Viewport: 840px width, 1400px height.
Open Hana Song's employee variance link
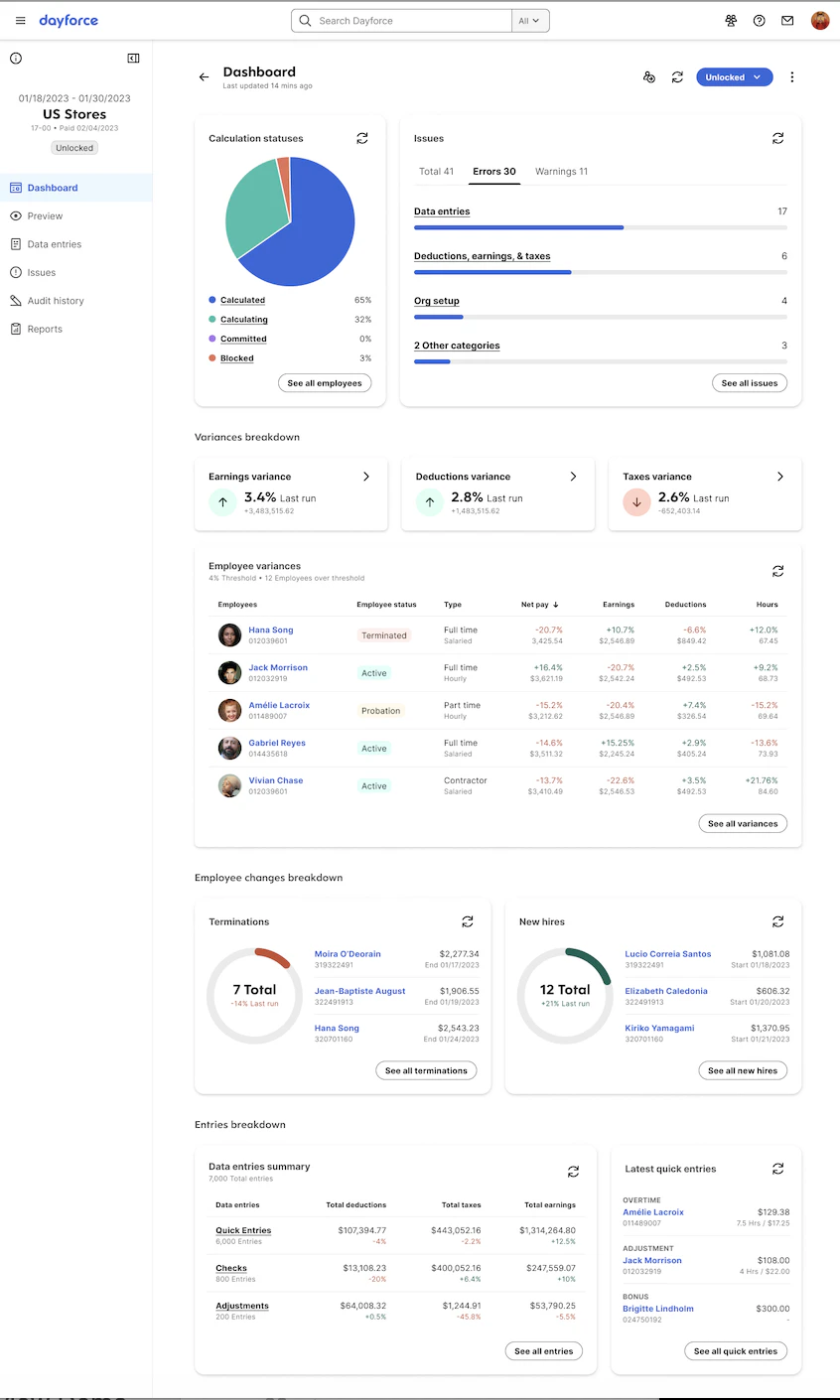click(x=270, y=630)
